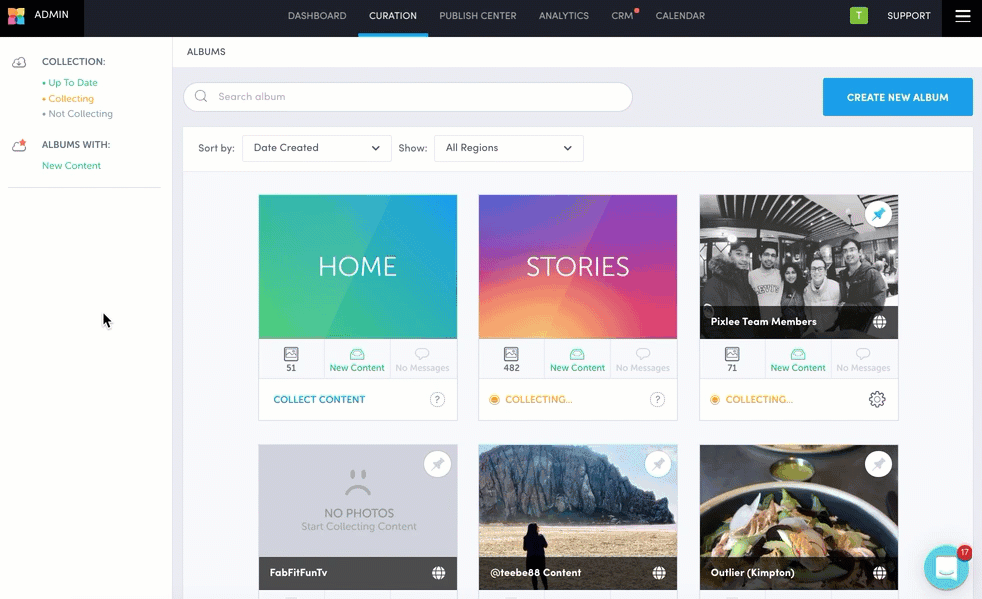Viewport: 982px width, 599px height.
Task: Click COLLECT CONTENT on the HOME album
Action: coord(319,400)
